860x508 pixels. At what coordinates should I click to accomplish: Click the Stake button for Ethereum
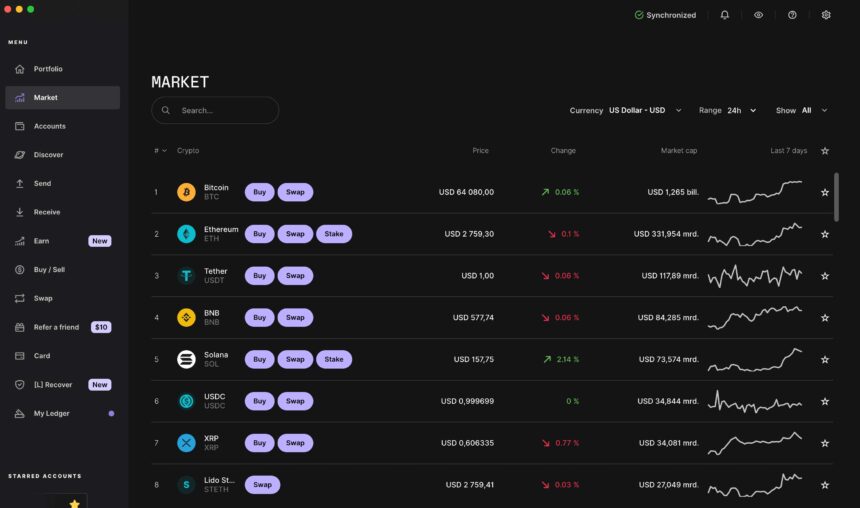coord(334,234)
